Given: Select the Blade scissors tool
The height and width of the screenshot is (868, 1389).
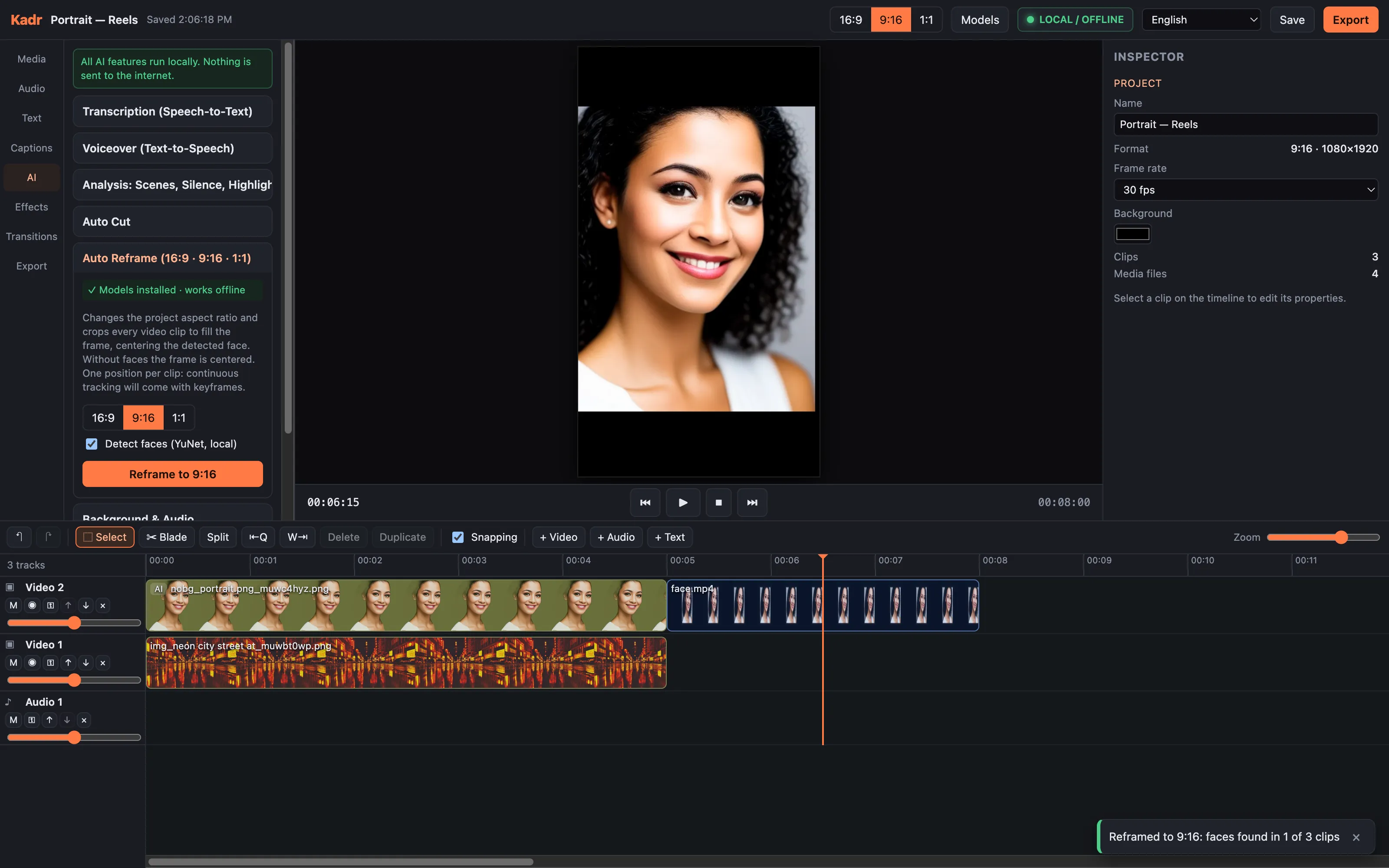Looking at the screenshot, I should coord(166,537).
